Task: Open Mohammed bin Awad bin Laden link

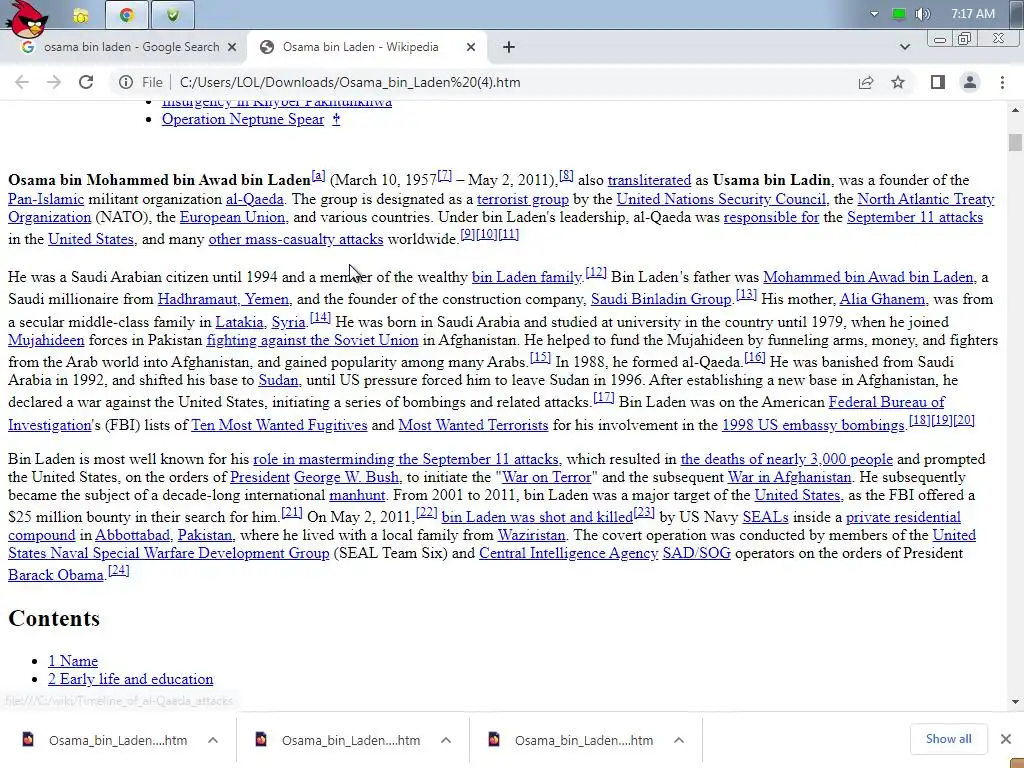Action: click(868, 277)
